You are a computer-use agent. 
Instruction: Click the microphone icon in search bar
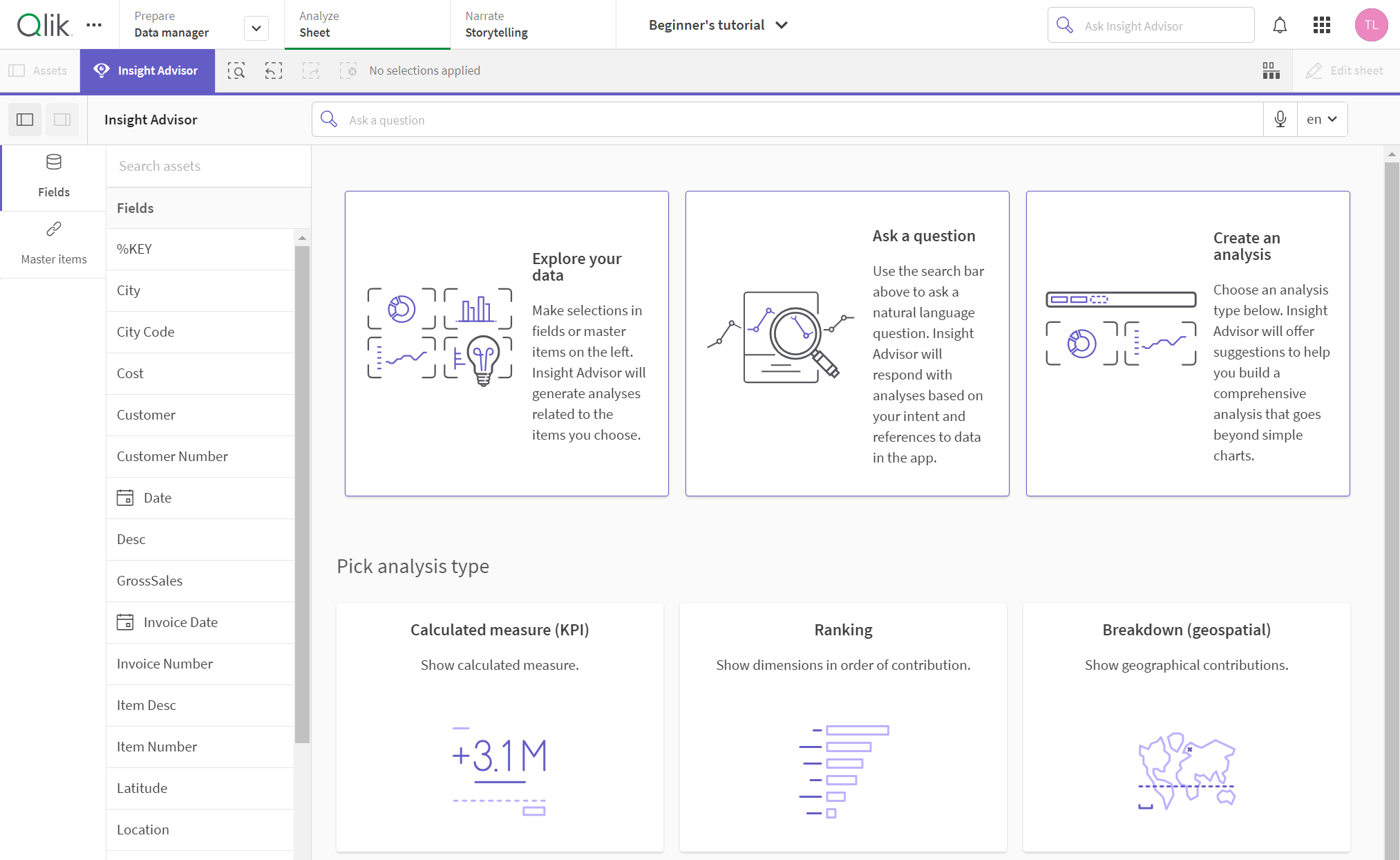(x=1281, y=119)
